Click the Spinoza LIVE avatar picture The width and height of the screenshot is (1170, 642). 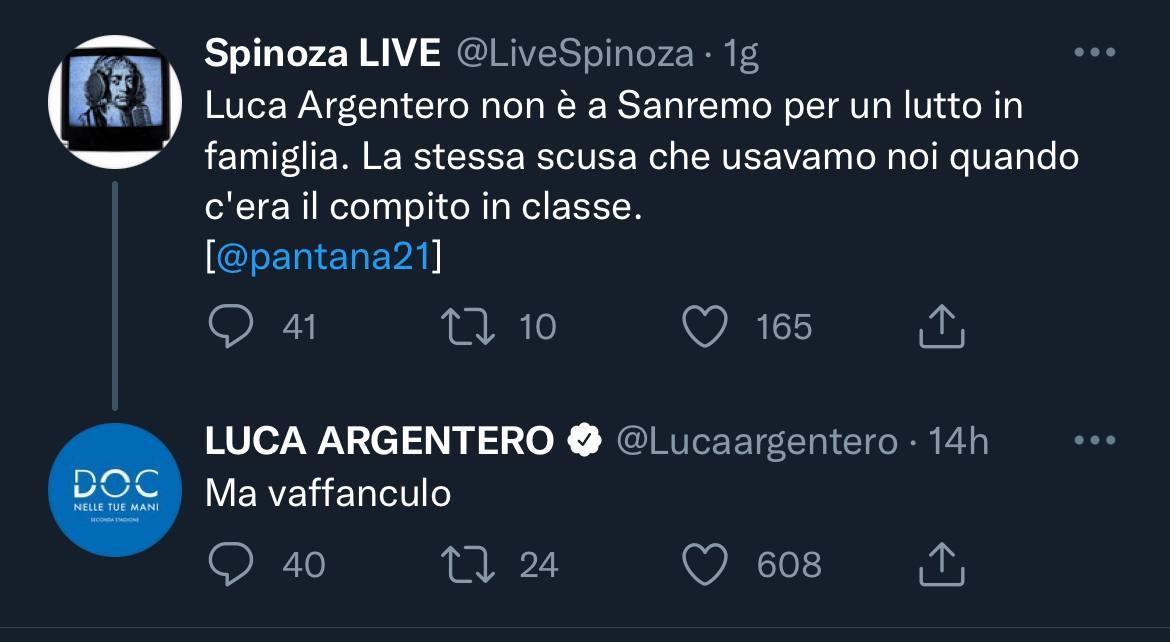click(115, 101)
